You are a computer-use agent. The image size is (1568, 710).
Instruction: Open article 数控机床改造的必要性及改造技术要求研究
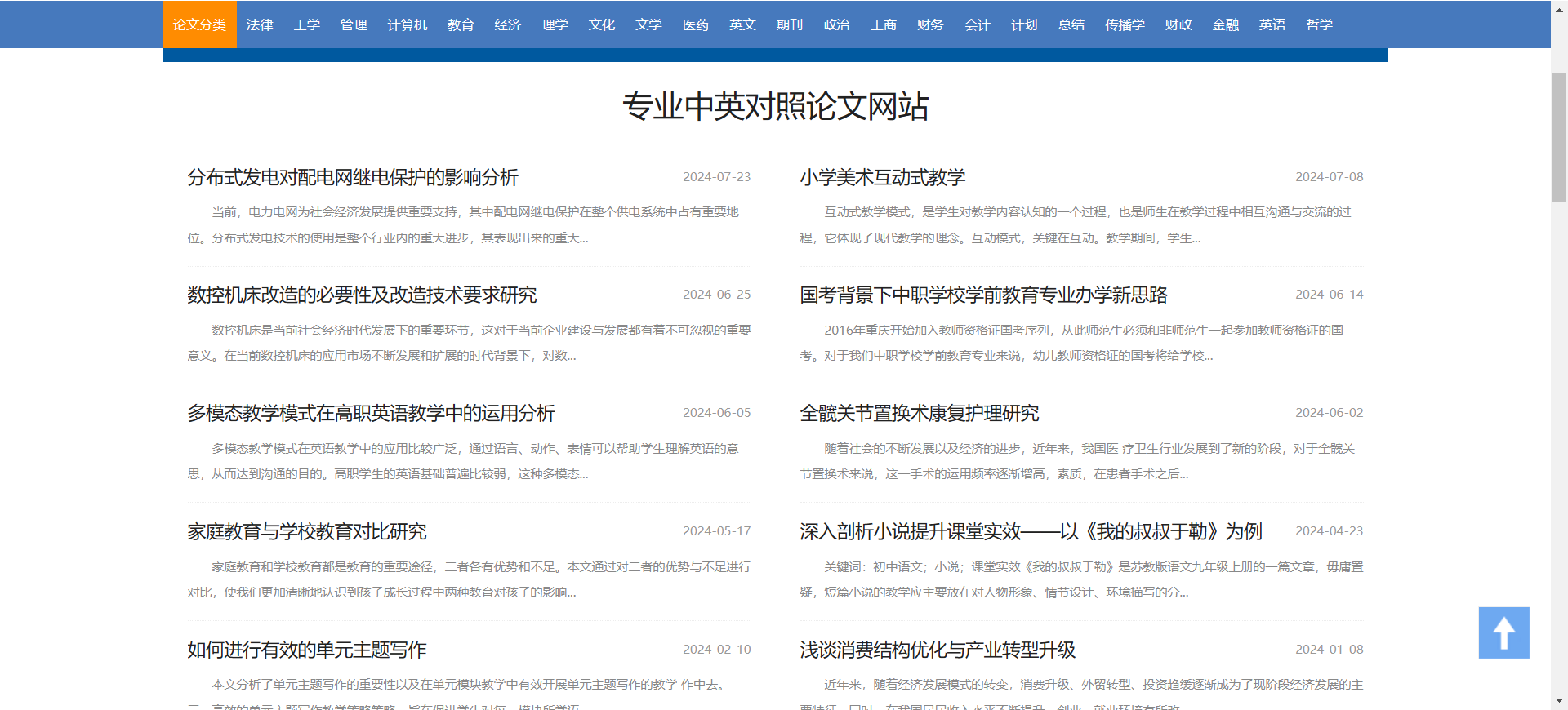[x=362, y=295]
